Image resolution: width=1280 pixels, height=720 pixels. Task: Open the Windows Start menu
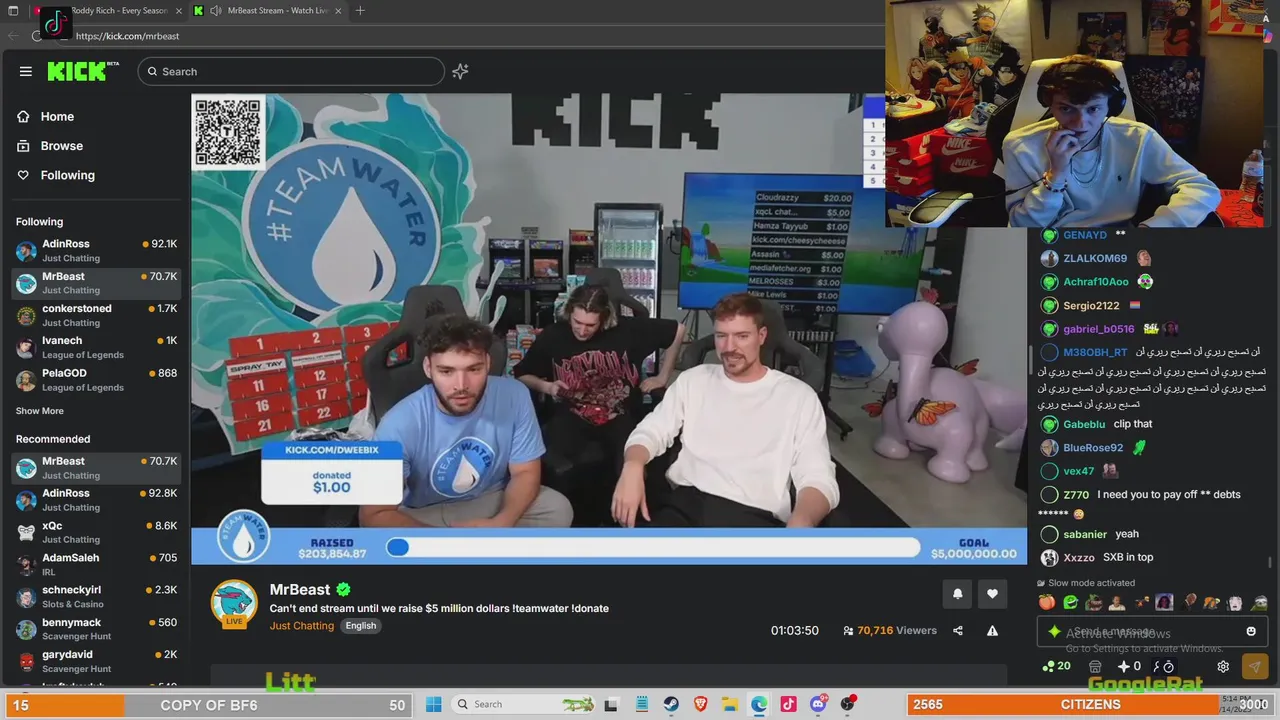434,704
